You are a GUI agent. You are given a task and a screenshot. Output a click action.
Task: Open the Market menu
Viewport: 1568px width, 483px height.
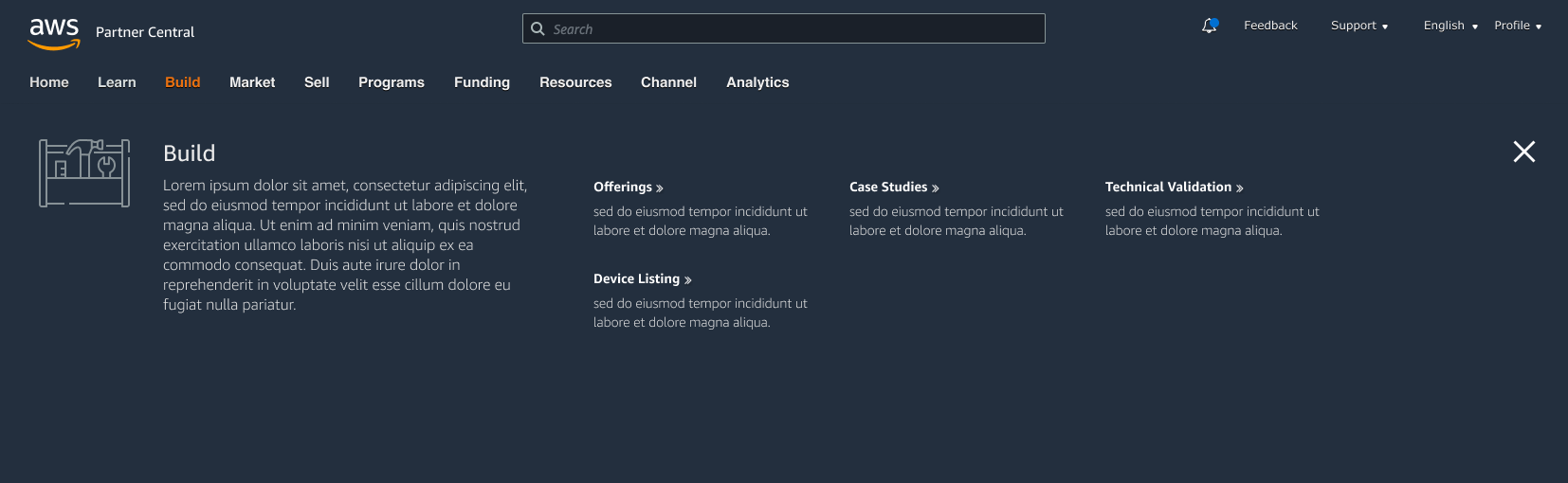click(252, 82)
